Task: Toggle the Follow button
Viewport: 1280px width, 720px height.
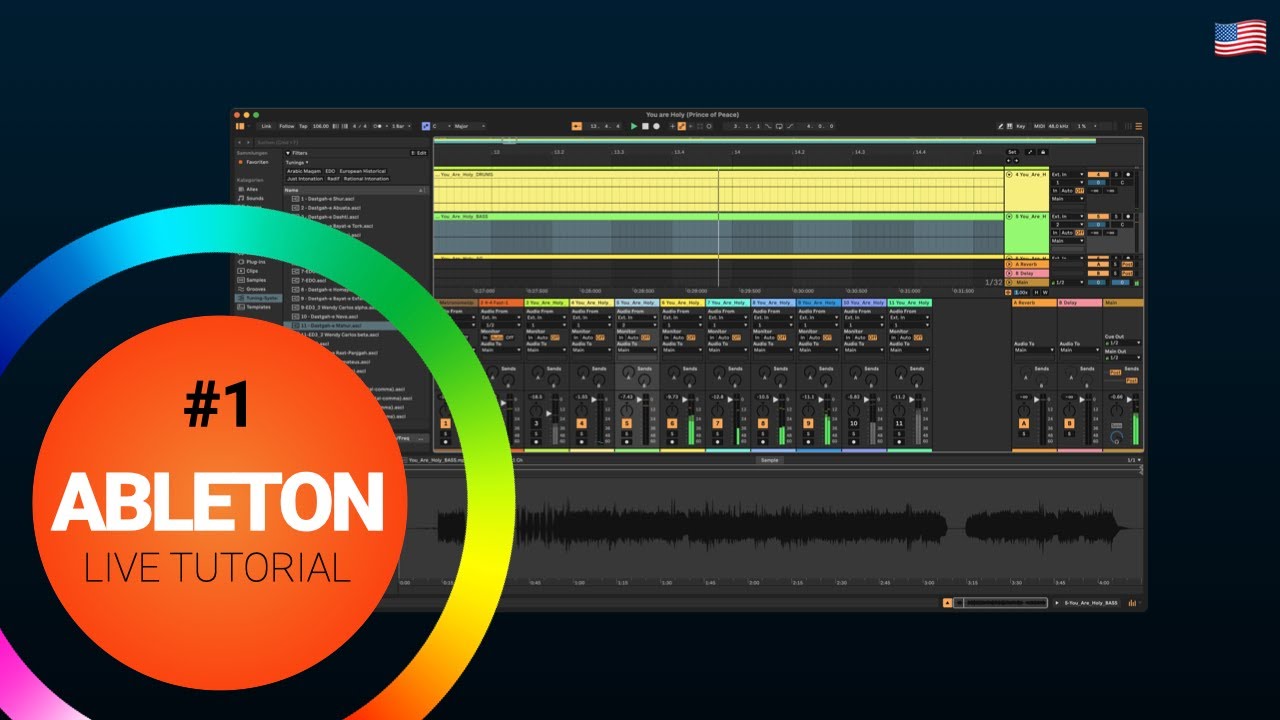Action: (287, 126)
